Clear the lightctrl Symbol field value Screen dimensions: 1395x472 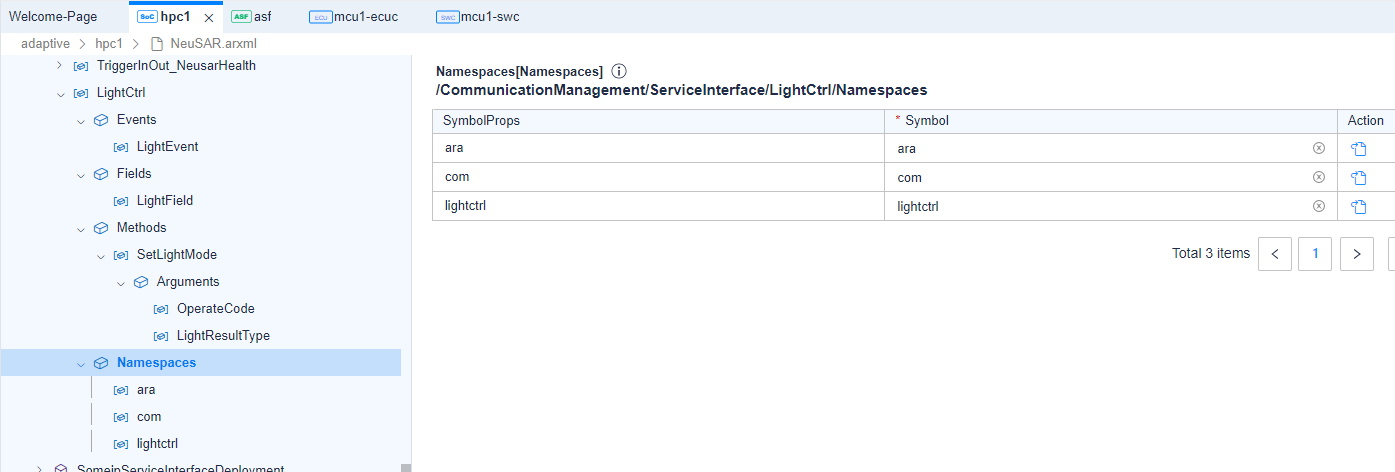click(x=1319, y=207)
